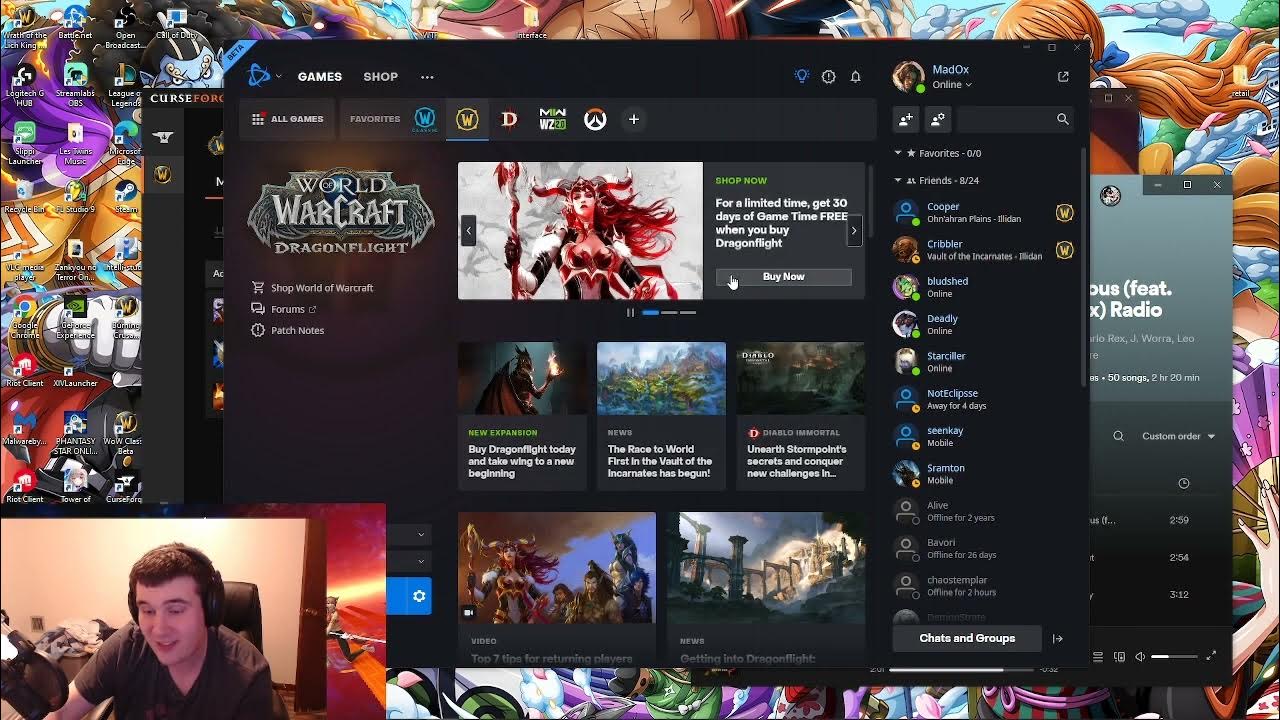Open the GAMES tab
The image size is (1280, 720).
coord(320,77)
